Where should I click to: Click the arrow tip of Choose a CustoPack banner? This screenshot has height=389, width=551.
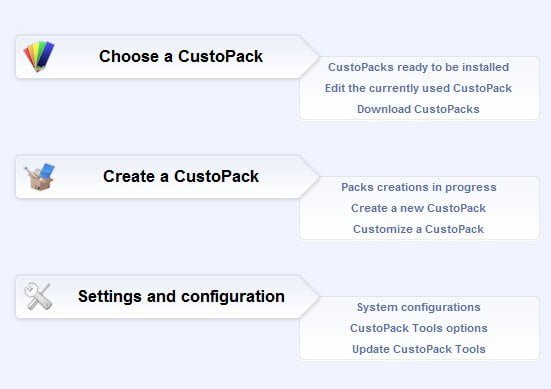310,57
